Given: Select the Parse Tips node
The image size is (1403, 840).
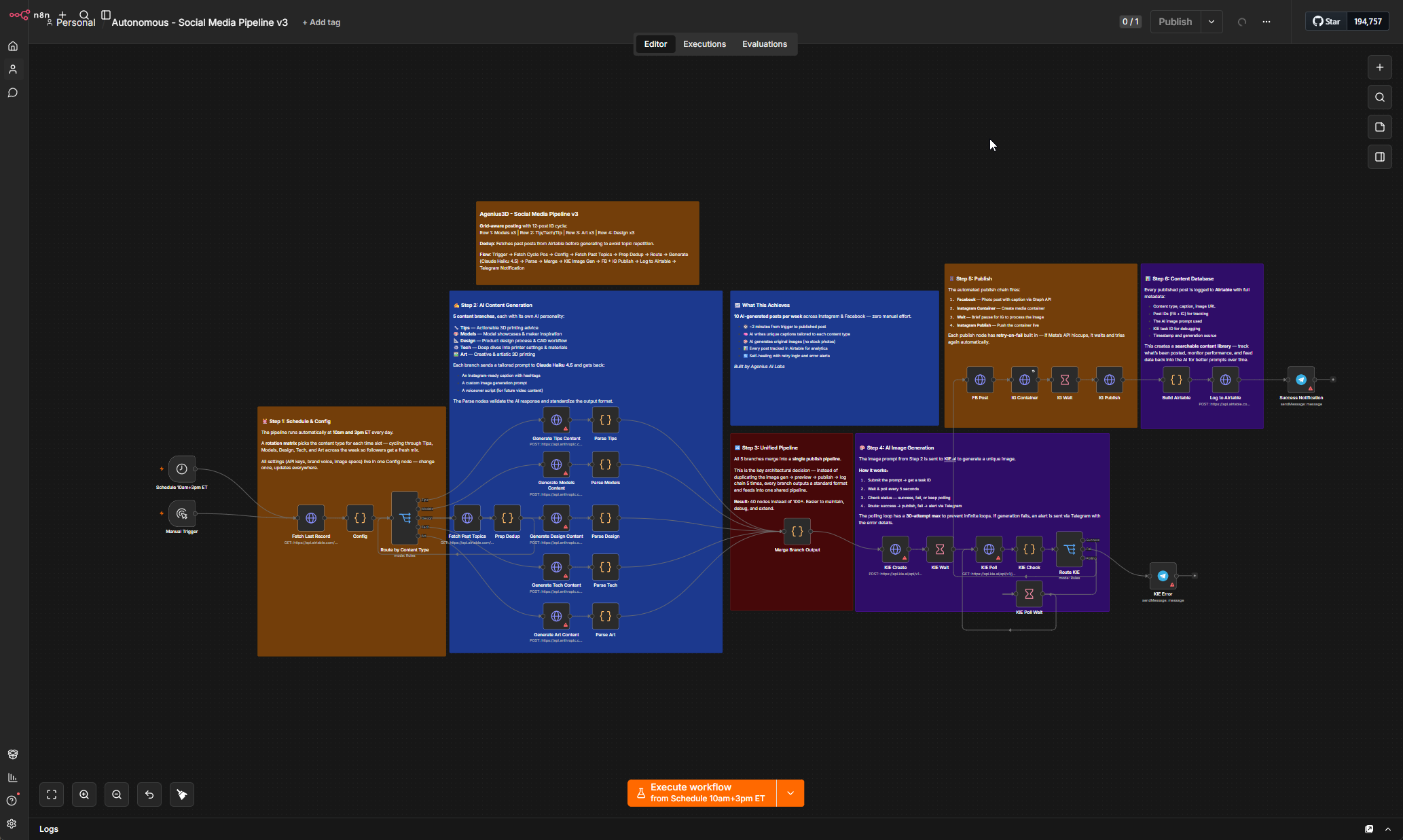Looking at the screenshot, I should [605, 420].
